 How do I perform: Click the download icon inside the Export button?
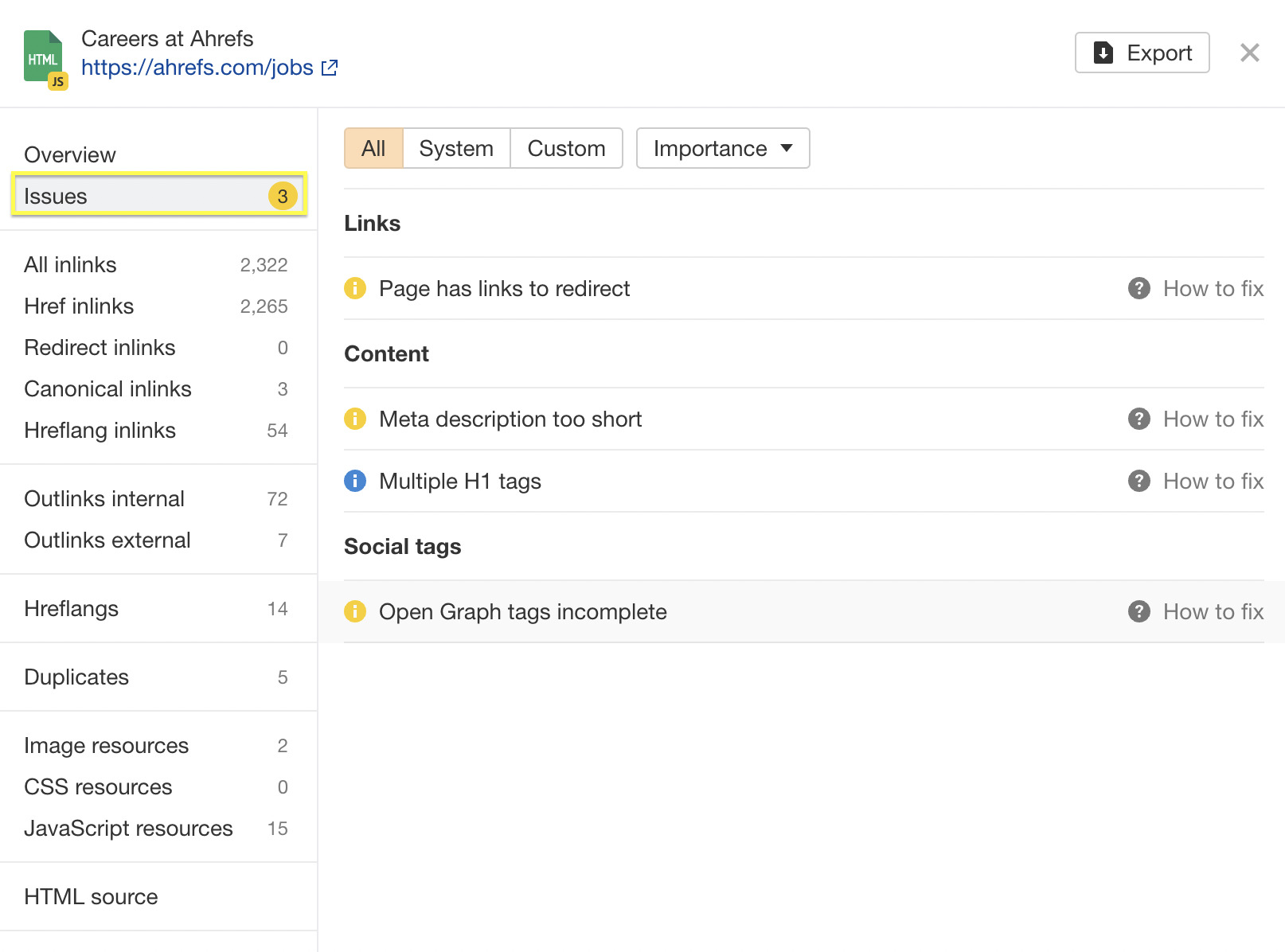tap(1103, 53)
